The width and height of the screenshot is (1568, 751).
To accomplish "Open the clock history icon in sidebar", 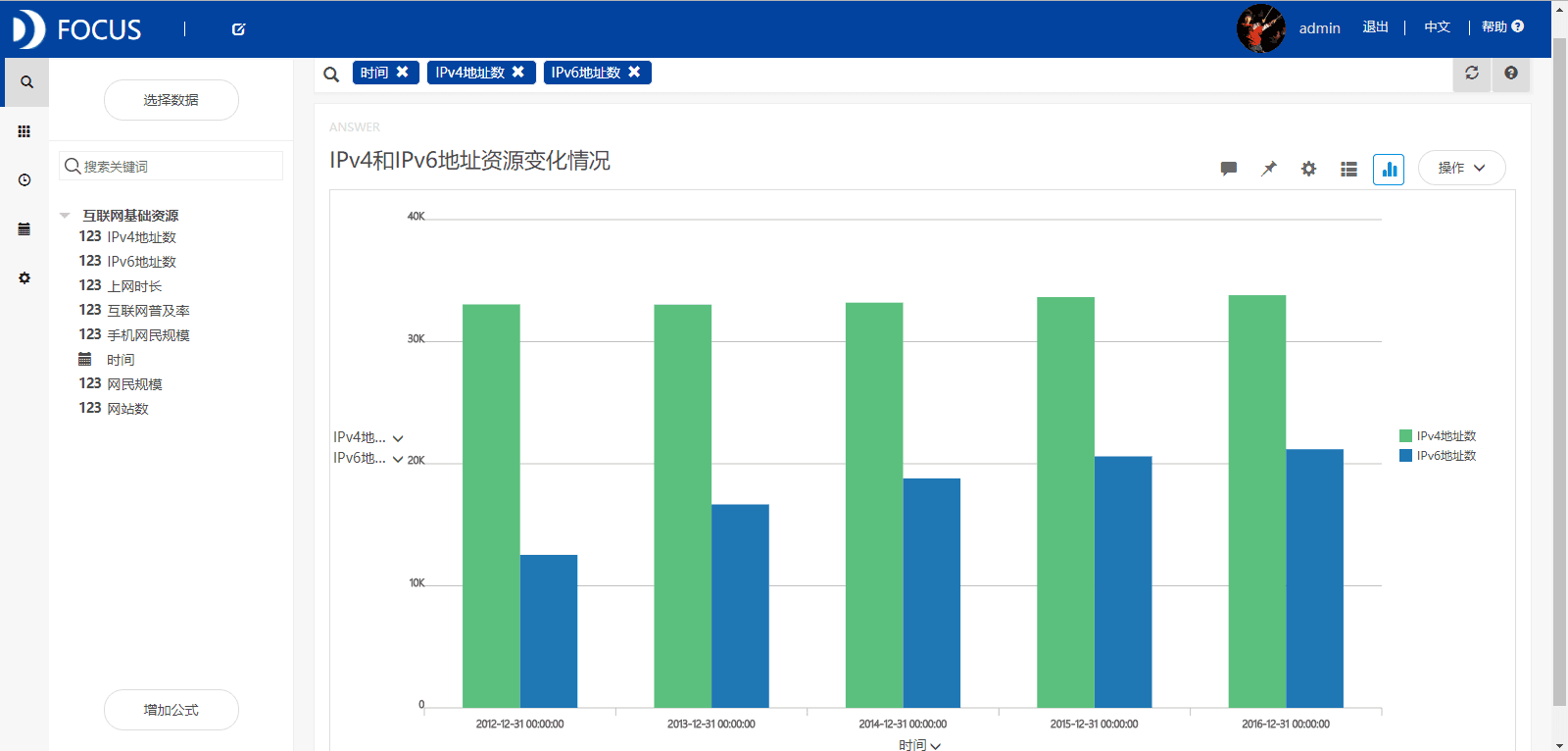I will click(x=24, y=180).
